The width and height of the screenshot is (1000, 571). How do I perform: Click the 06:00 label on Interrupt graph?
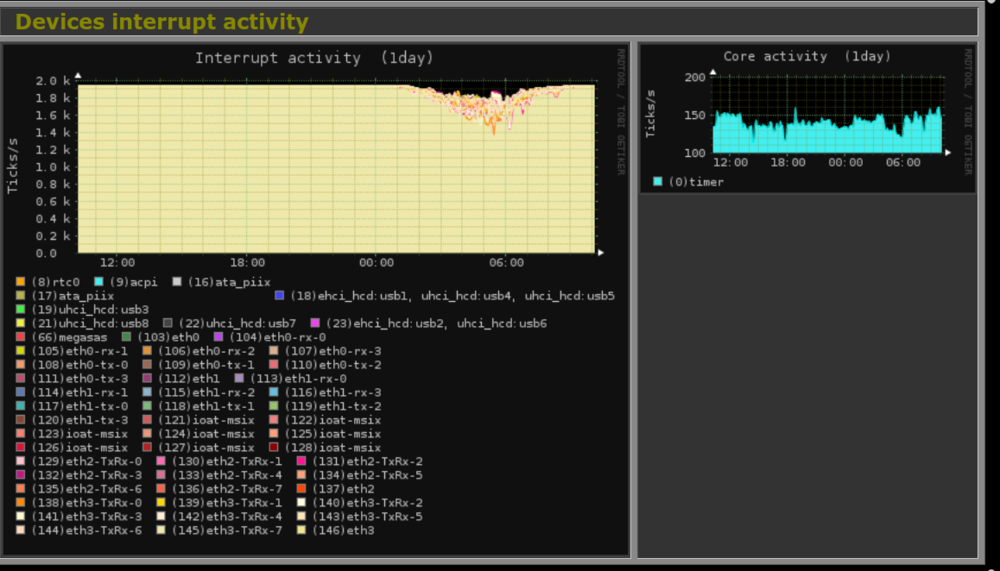(506, 263)
